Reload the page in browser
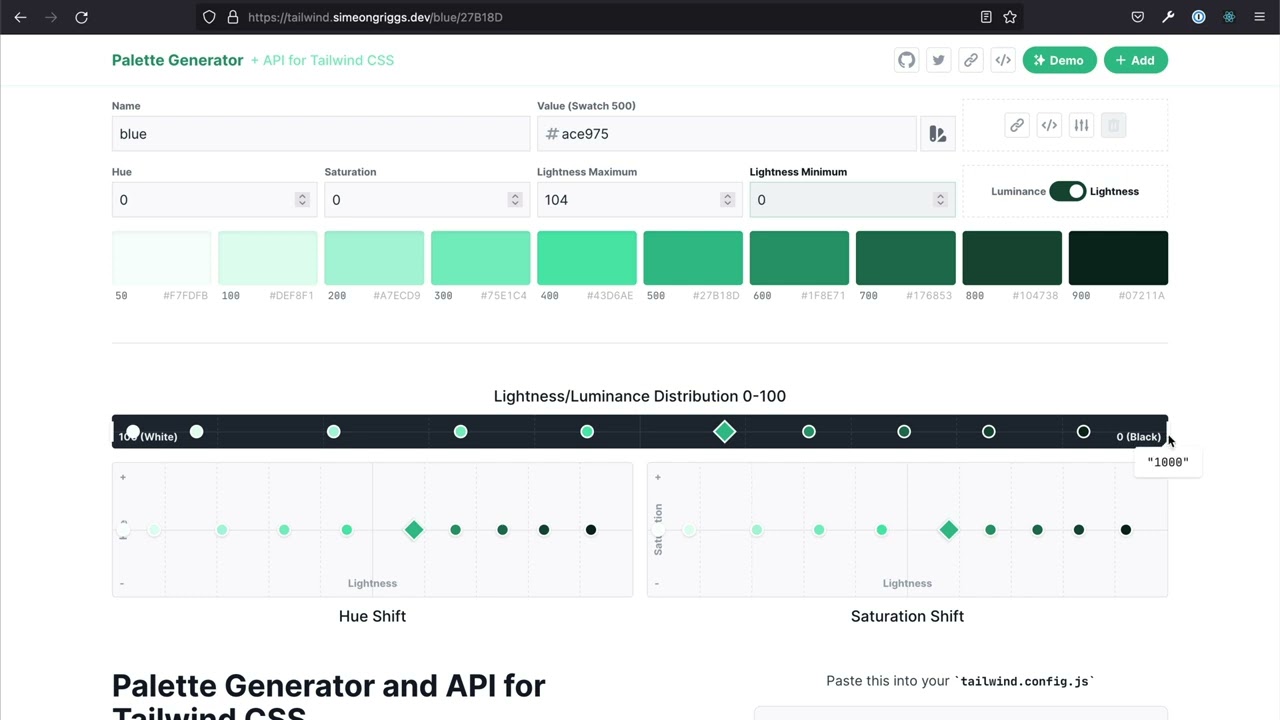The width and height of the screenshot is (1280, 720). 81,17
